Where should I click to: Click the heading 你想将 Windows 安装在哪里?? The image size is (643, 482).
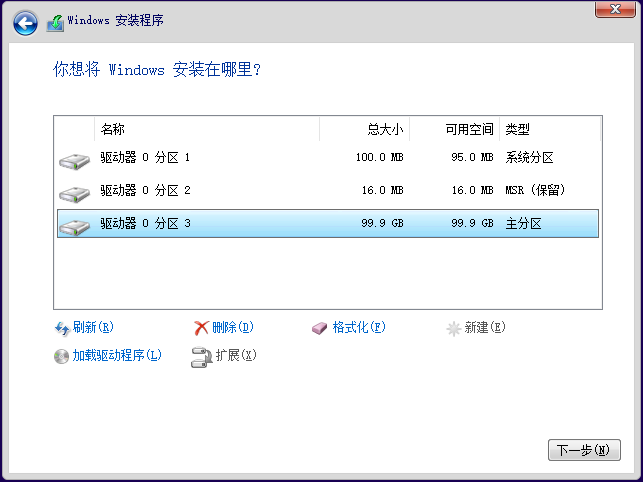point(157,69)
